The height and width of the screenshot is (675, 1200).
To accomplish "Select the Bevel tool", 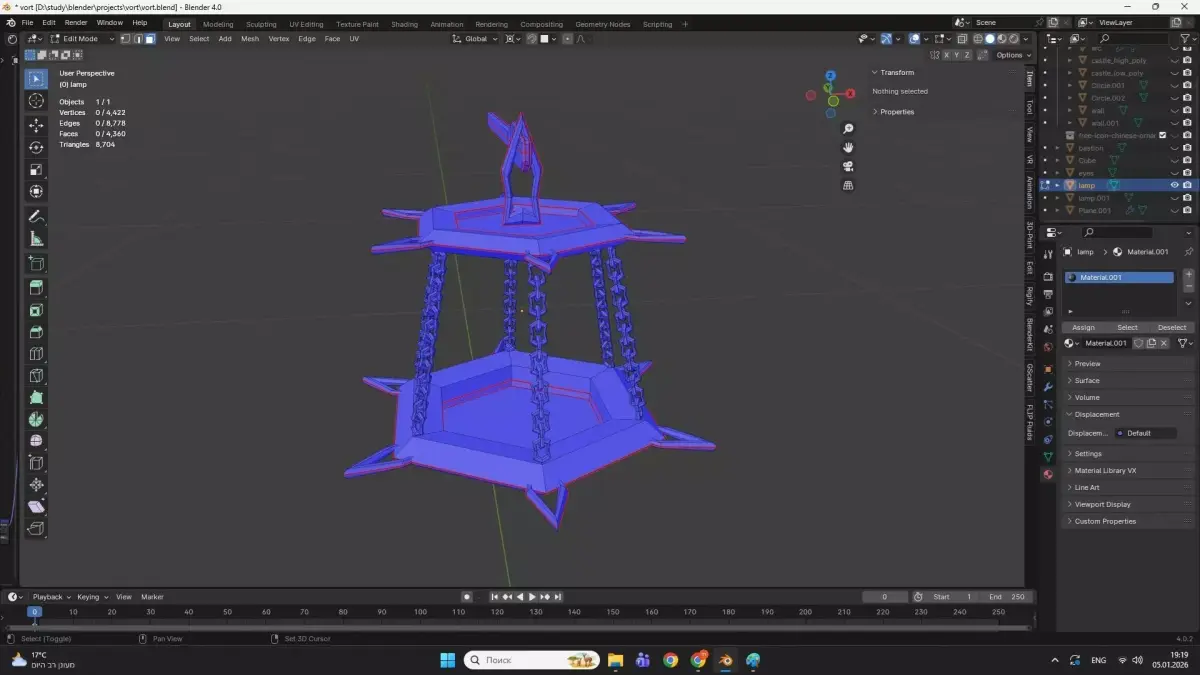I will click(x=36, y=332).
